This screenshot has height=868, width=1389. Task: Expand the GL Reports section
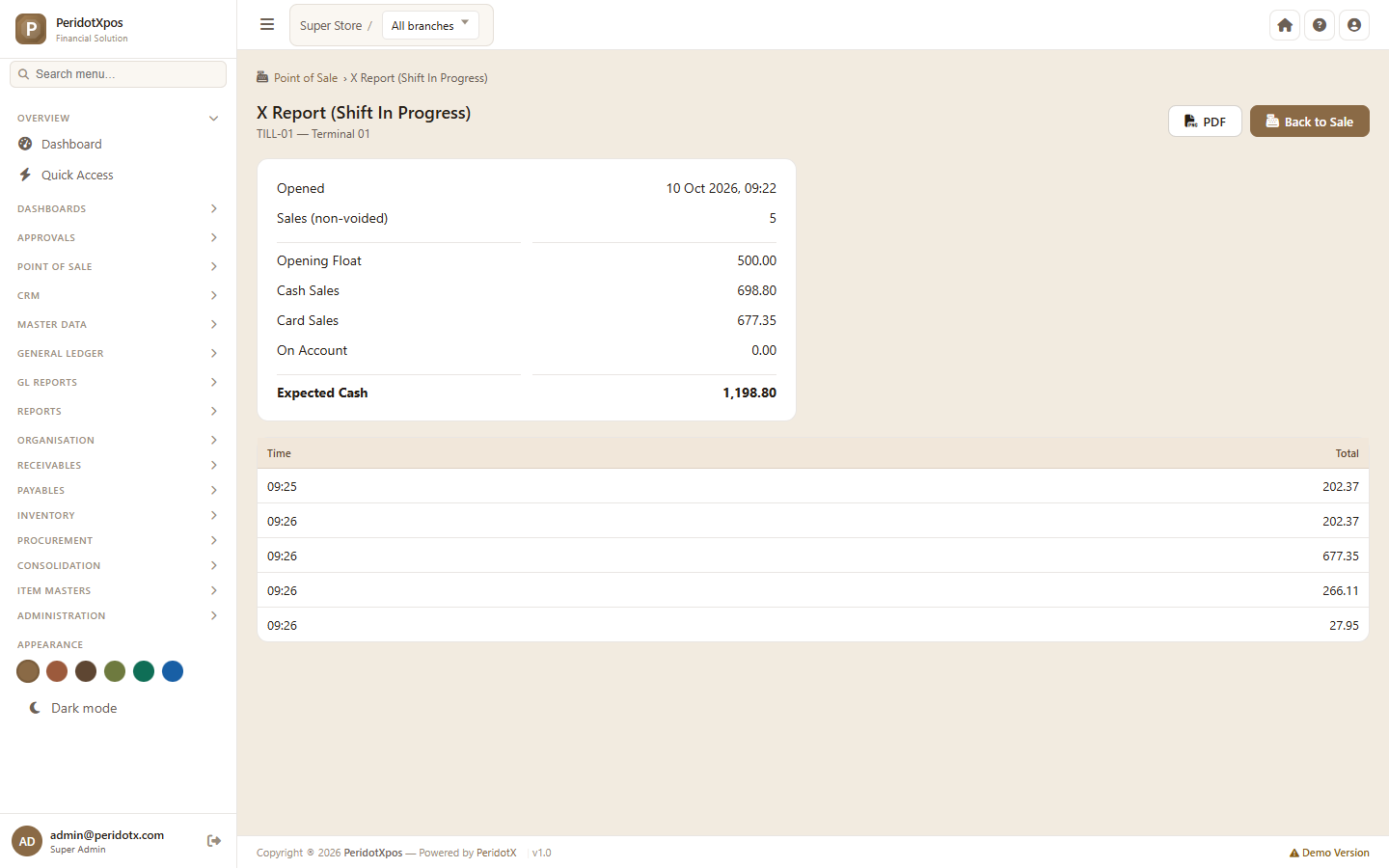[x=118, y=382]
